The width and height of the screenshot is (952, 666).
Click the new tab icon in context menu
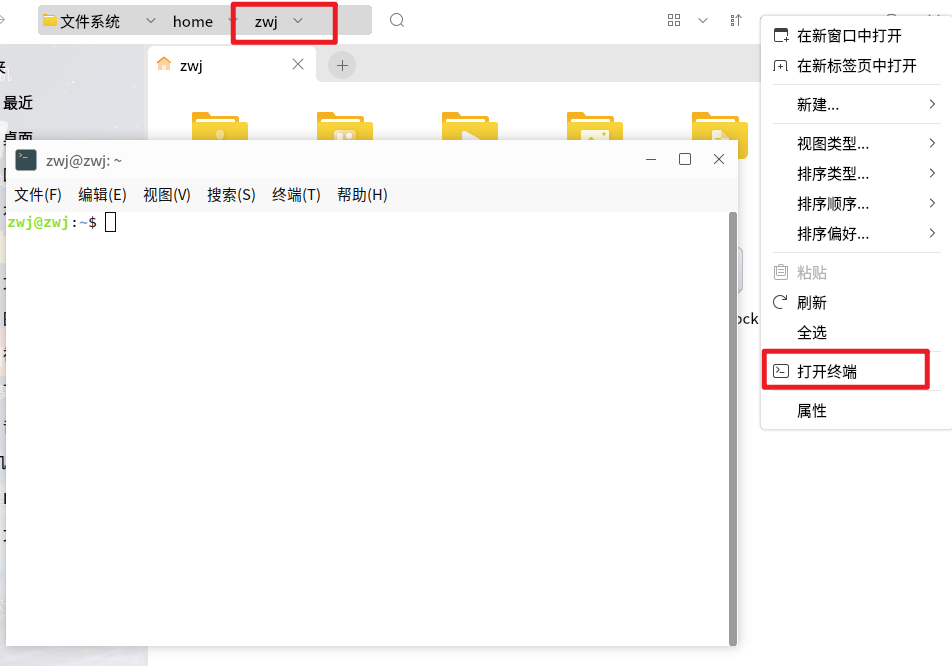click(x=781, y=66)
